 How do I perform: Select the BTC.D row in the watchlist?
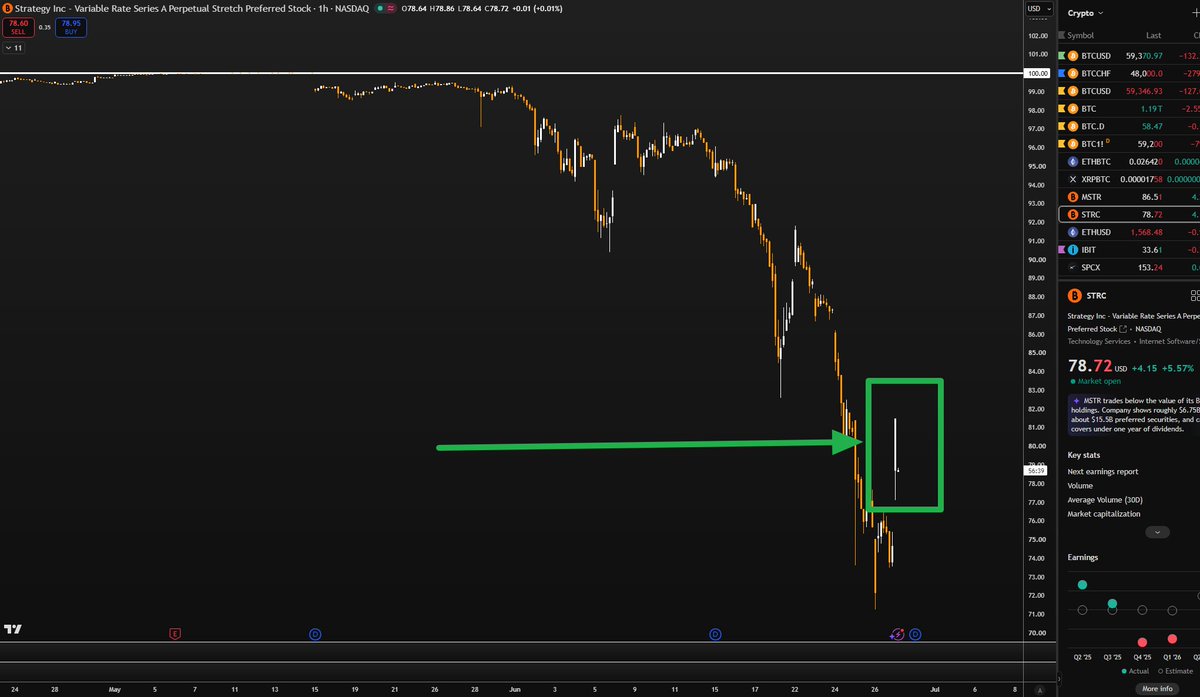pyautogui.click(x=1129, y=126)
